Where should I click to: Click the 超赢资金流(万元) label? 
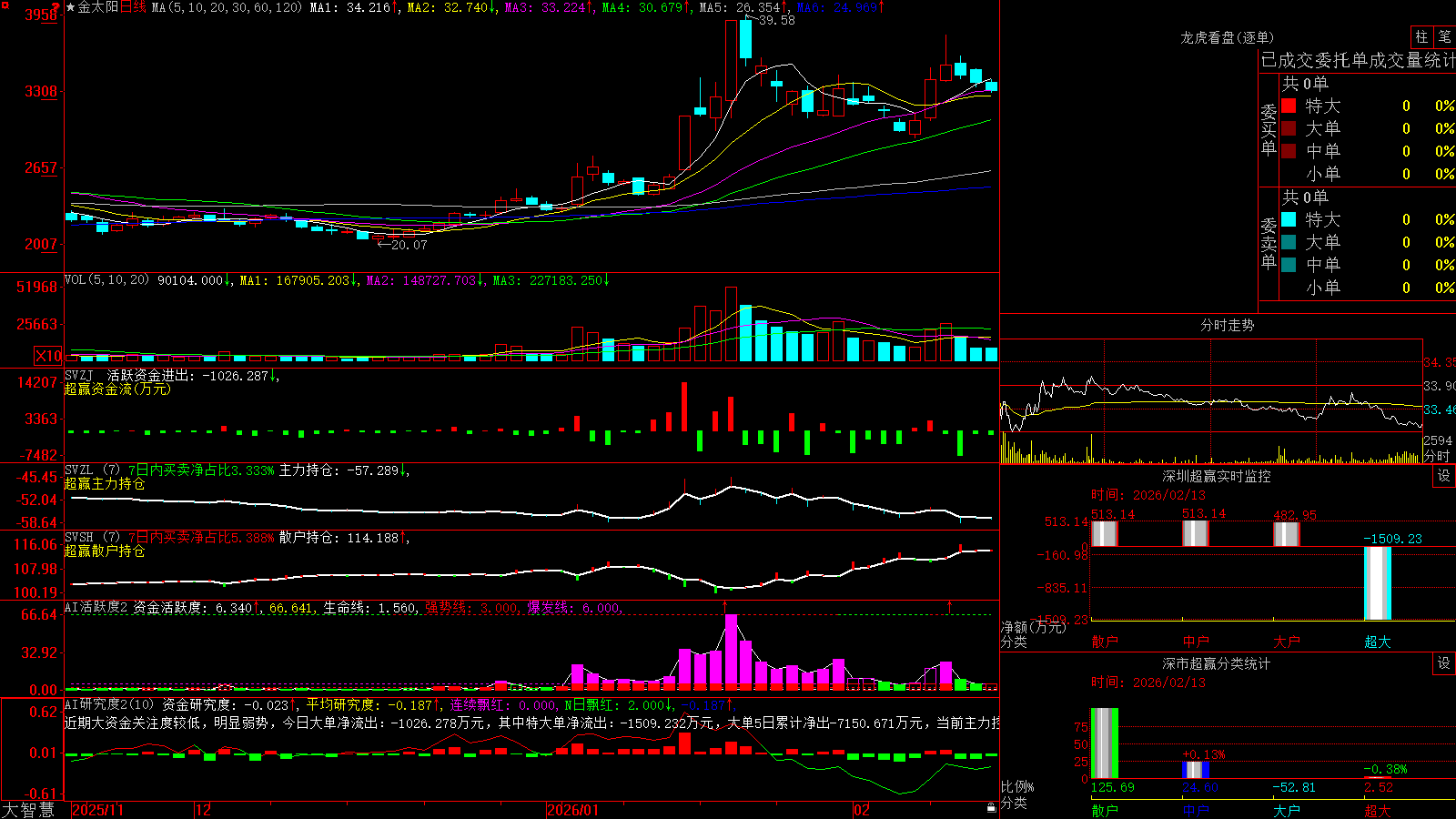(117, 389)
